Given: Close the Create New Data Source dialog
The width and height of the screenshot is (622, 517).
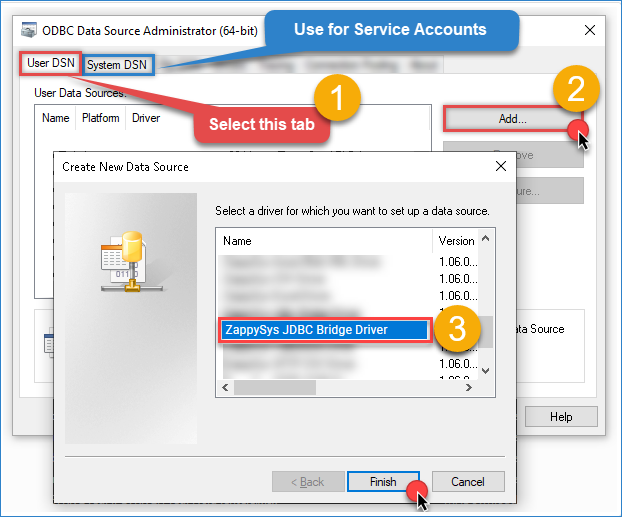Looking at the screenshot, I should point(500,166).
